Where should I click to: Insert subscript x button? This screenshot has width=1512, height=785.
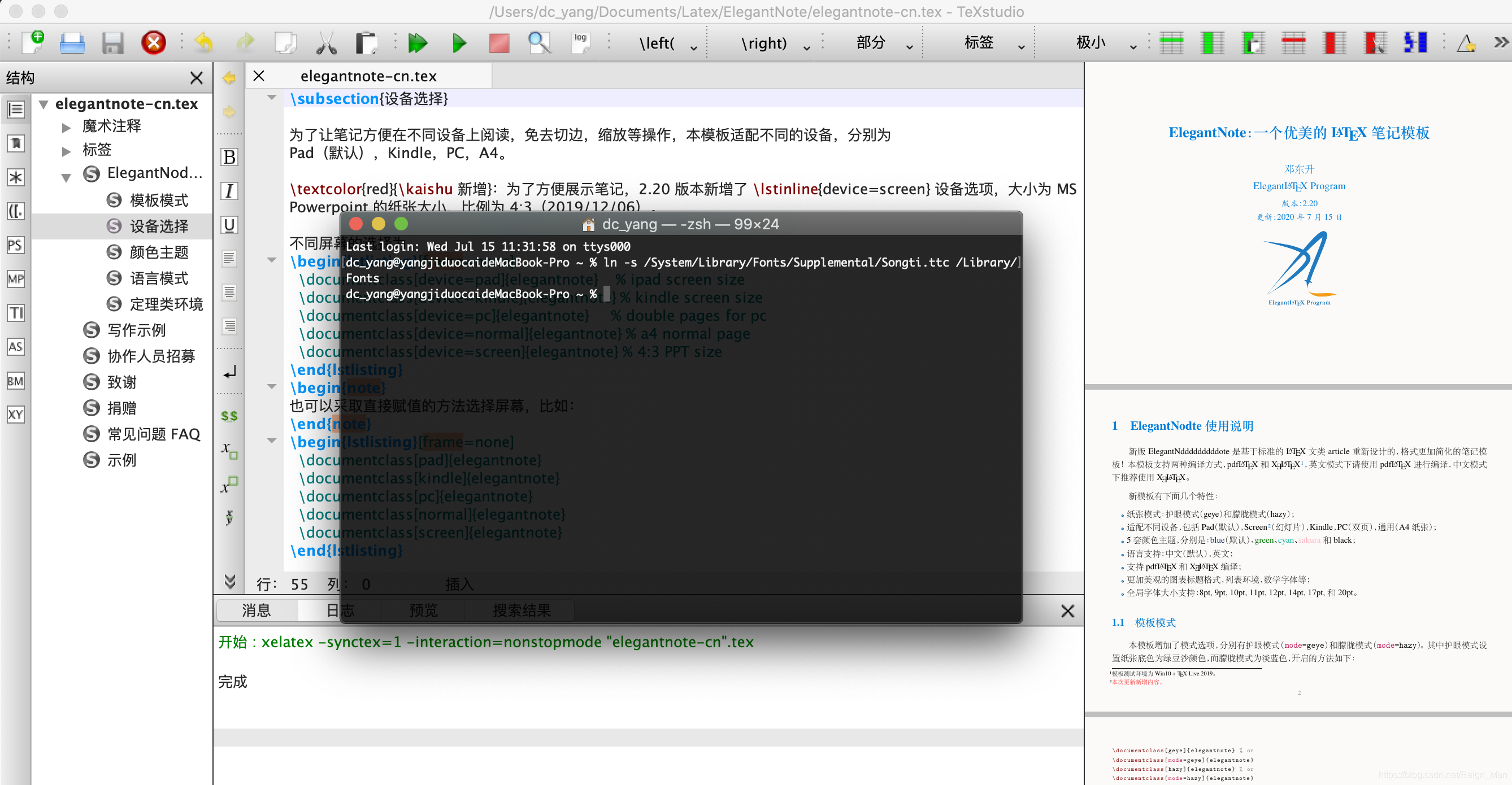(x=229, y=451)
